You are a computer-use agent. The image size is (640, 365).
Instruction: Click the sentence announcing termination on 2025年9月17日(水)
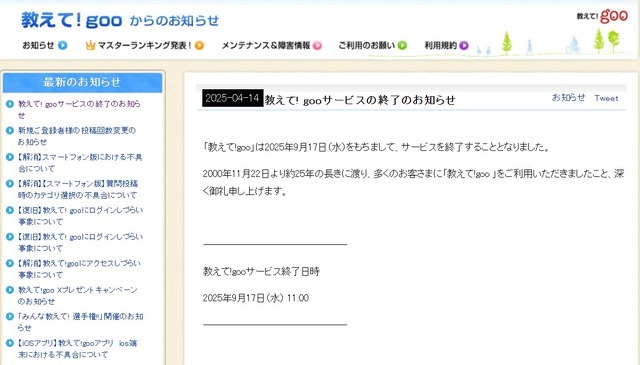pyautogui.click(x=376, y=147)
